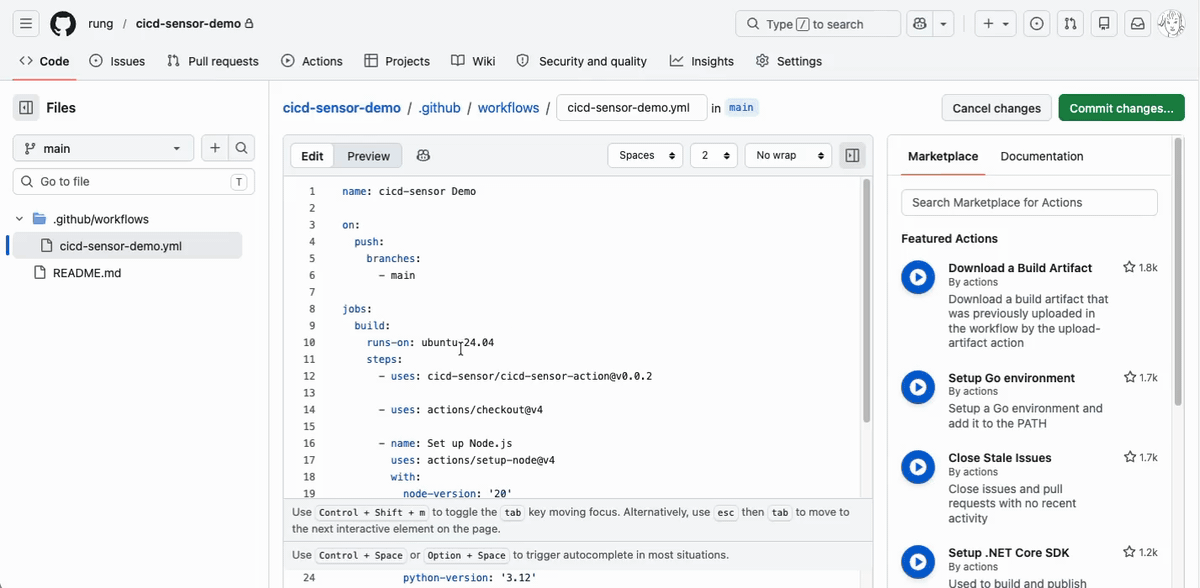Open the No wrap line mode dropdown
1200x588 pixels.
788,156
